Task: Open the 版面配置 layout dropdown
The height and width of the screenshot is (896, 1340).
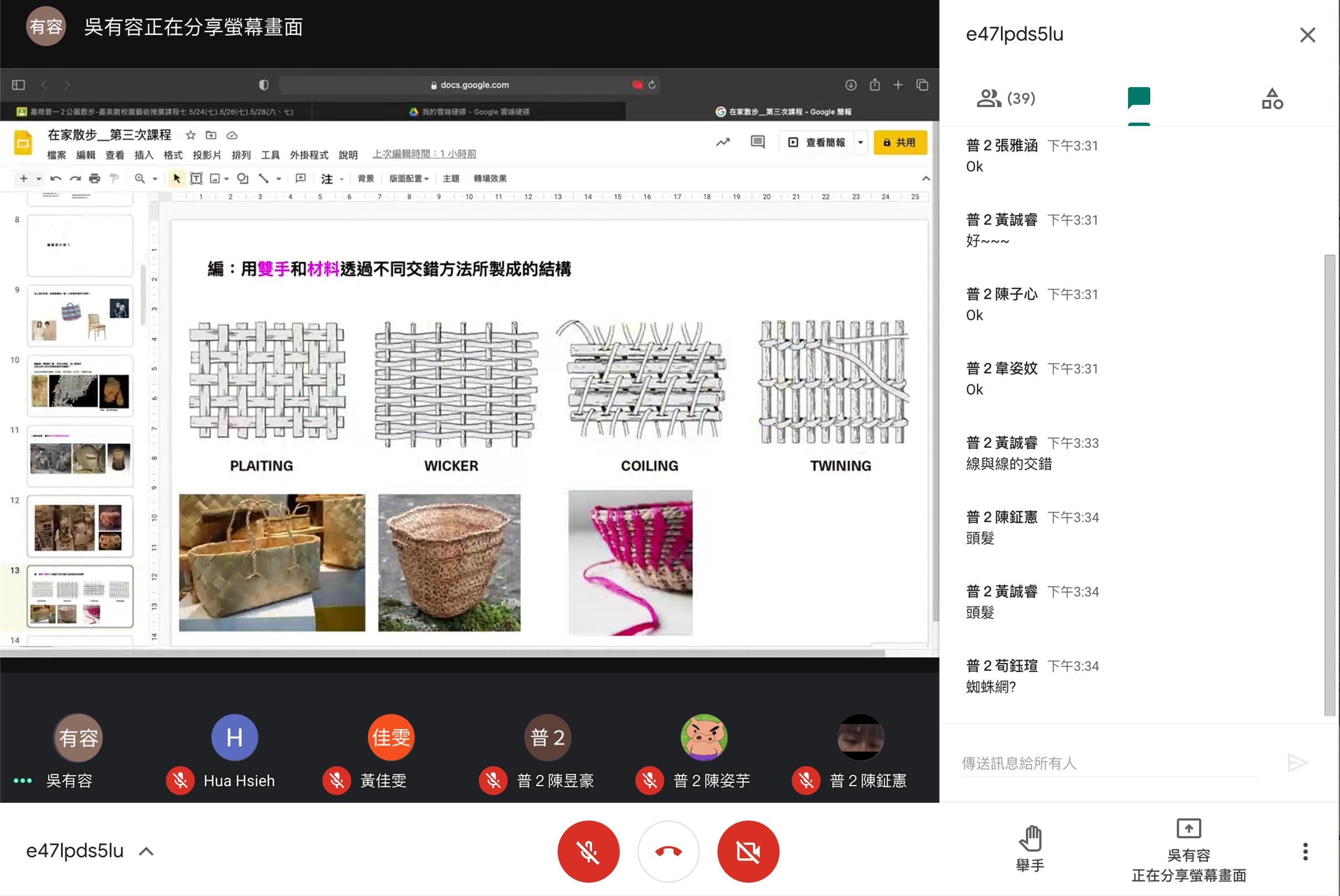Action: (x=409, y=179)
